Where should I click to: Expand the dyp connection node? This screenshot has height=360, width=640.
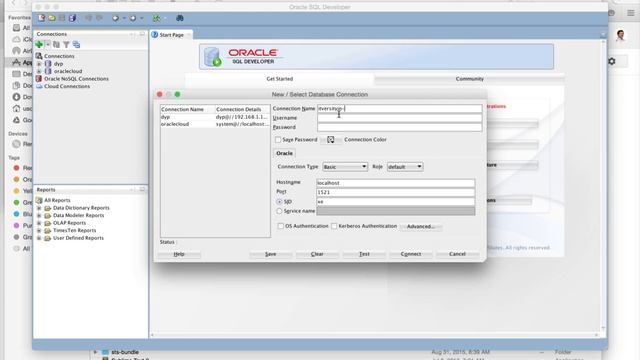pyautogui.click(x=39, y=64)
